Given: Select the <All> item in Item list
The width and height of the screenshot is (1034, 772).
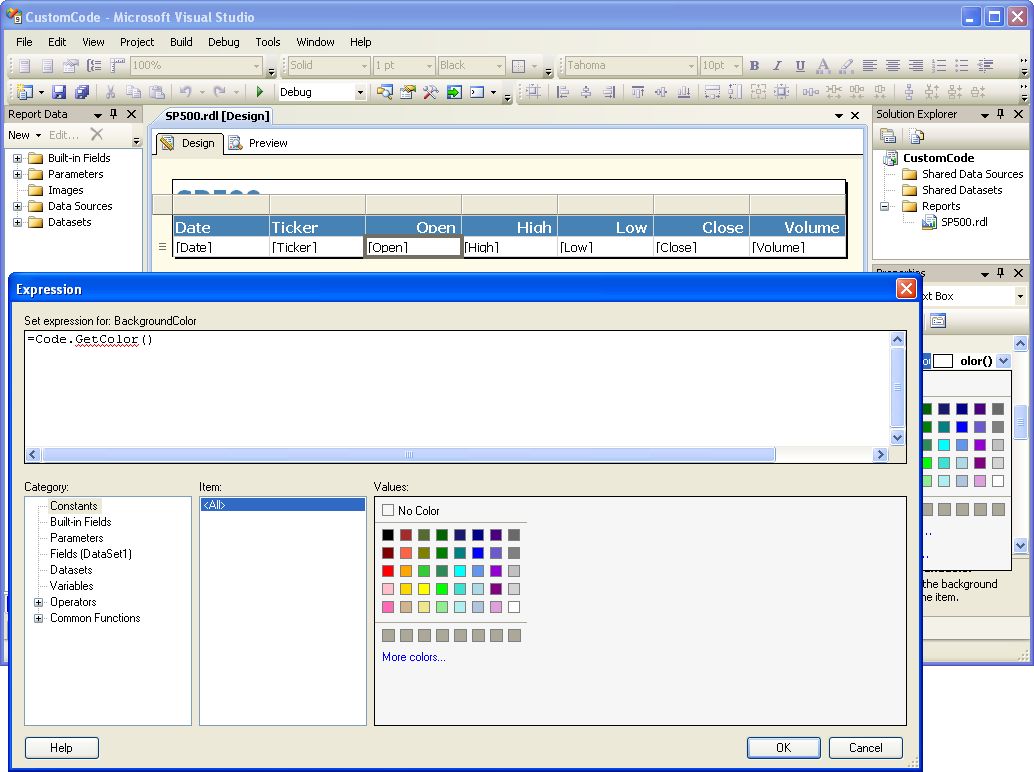Looking at the screenshot, I should pos(282,505).
